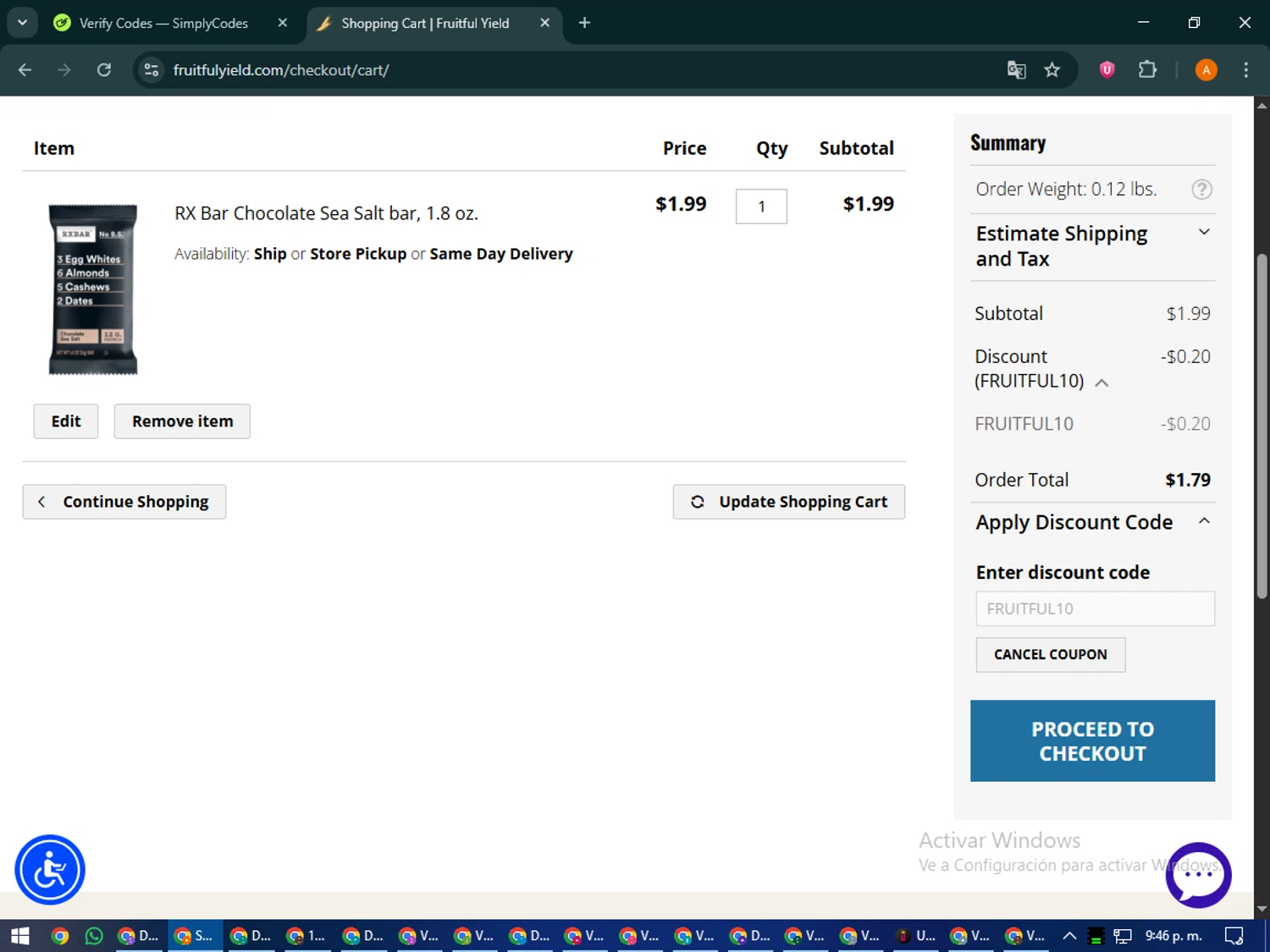The height and width of the screenshot is (952, 1270).
Task: Open the Windows Start menu
Action: [20, 936]
